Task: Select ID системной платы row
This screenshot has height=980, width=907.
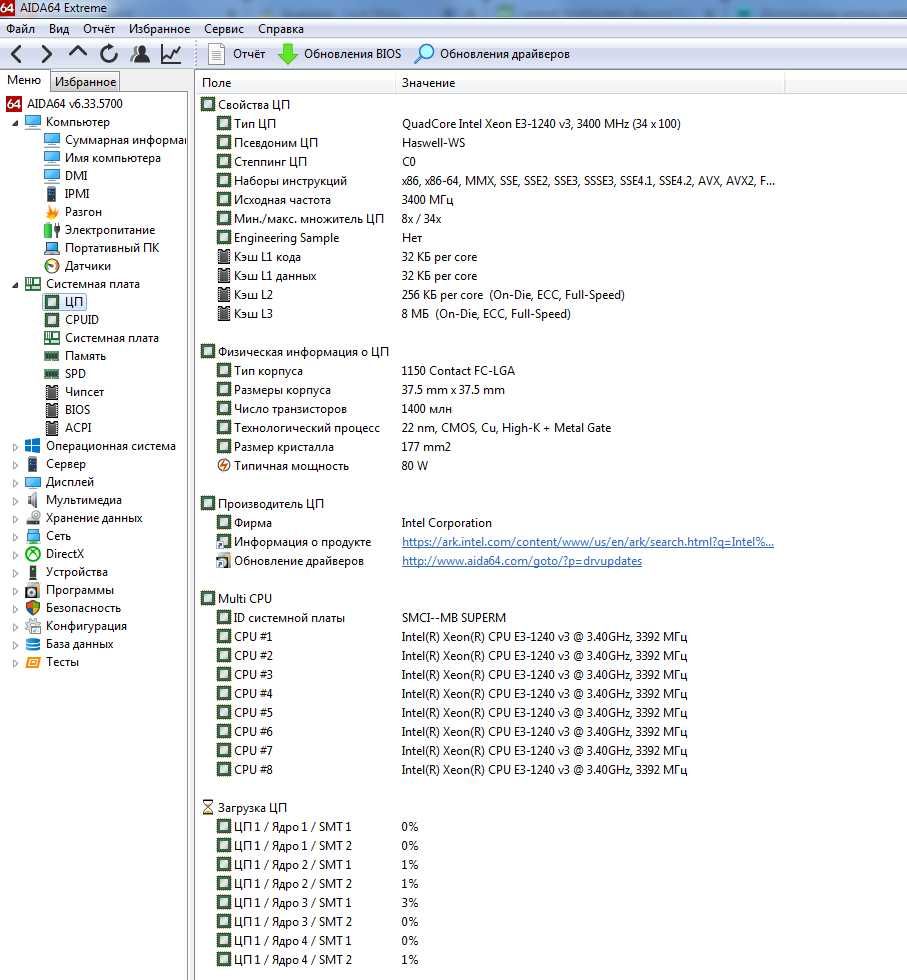Action: tap(361, 618)
